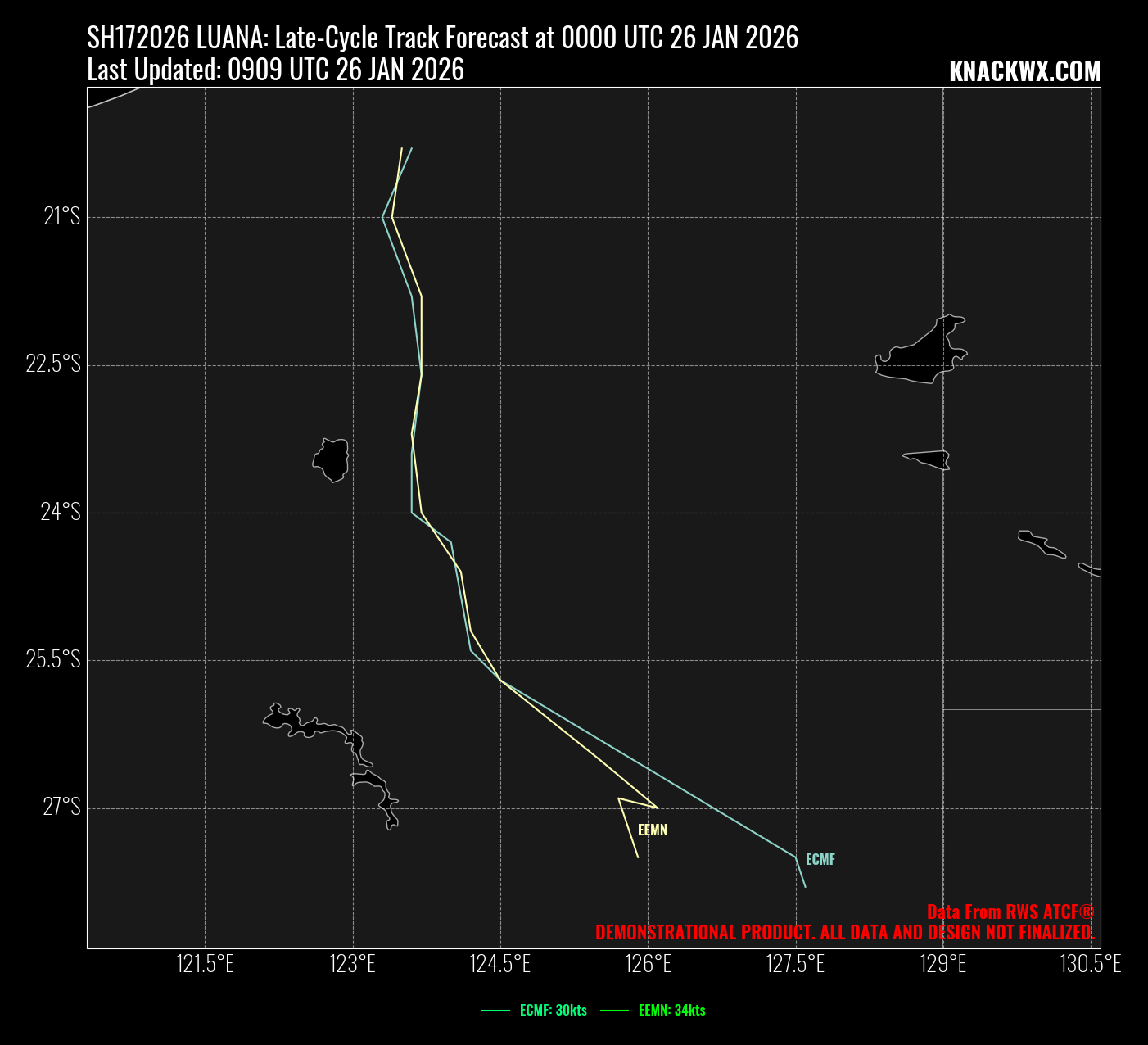Click the KNACKWX.COM watermark

tap(1024, 72)
